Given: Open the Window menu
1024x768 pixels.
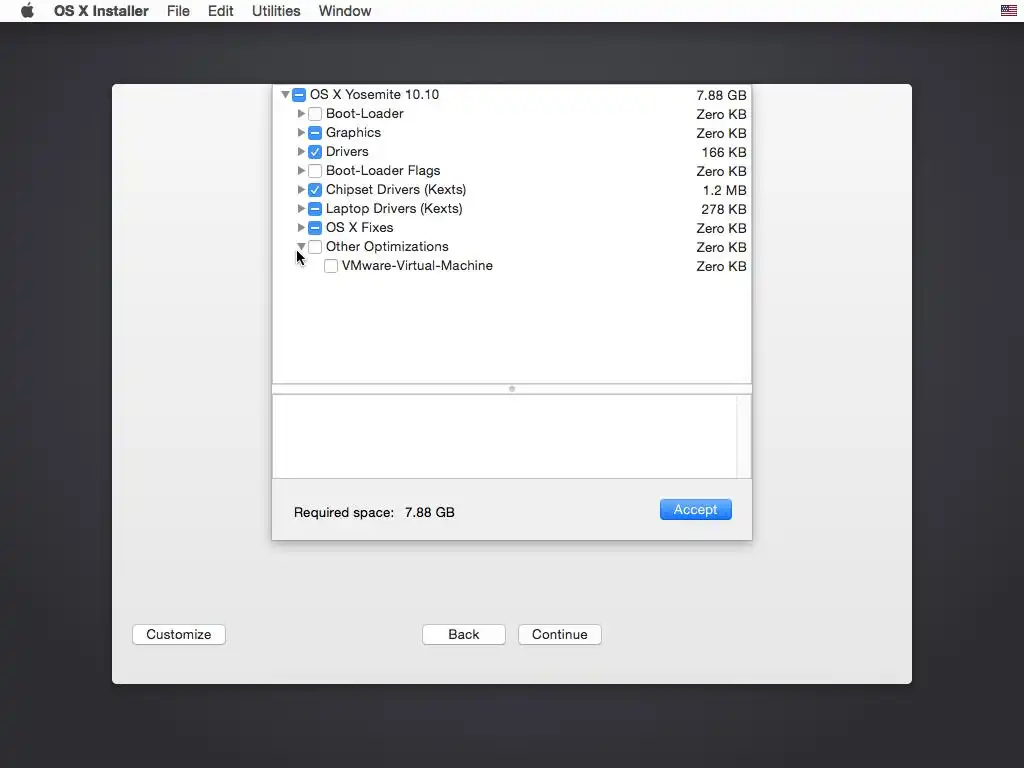Looking at the screenshot, I should [x=345, y=11].
